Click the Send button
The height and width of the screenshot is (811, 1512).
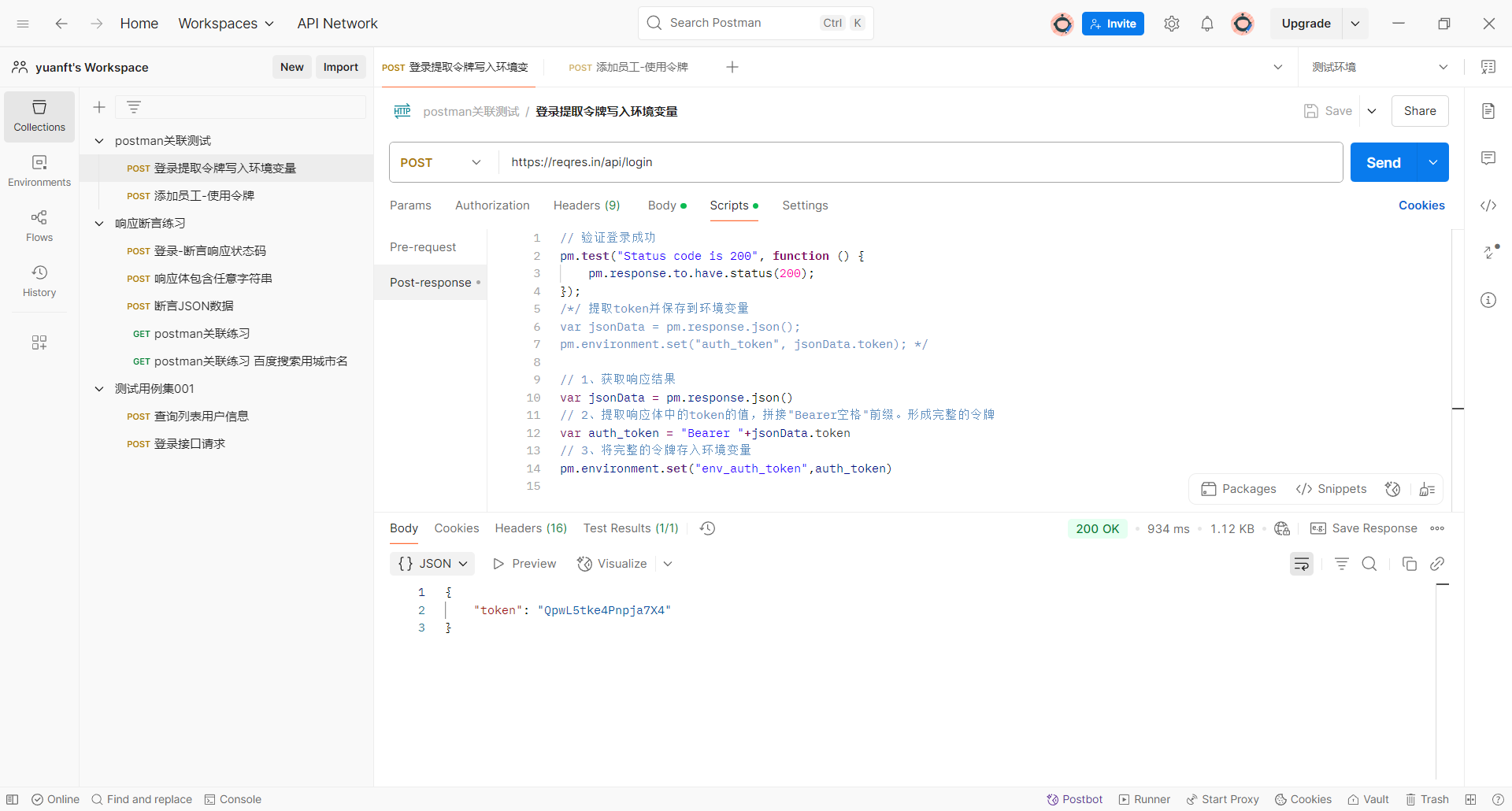pos(1384,162)
